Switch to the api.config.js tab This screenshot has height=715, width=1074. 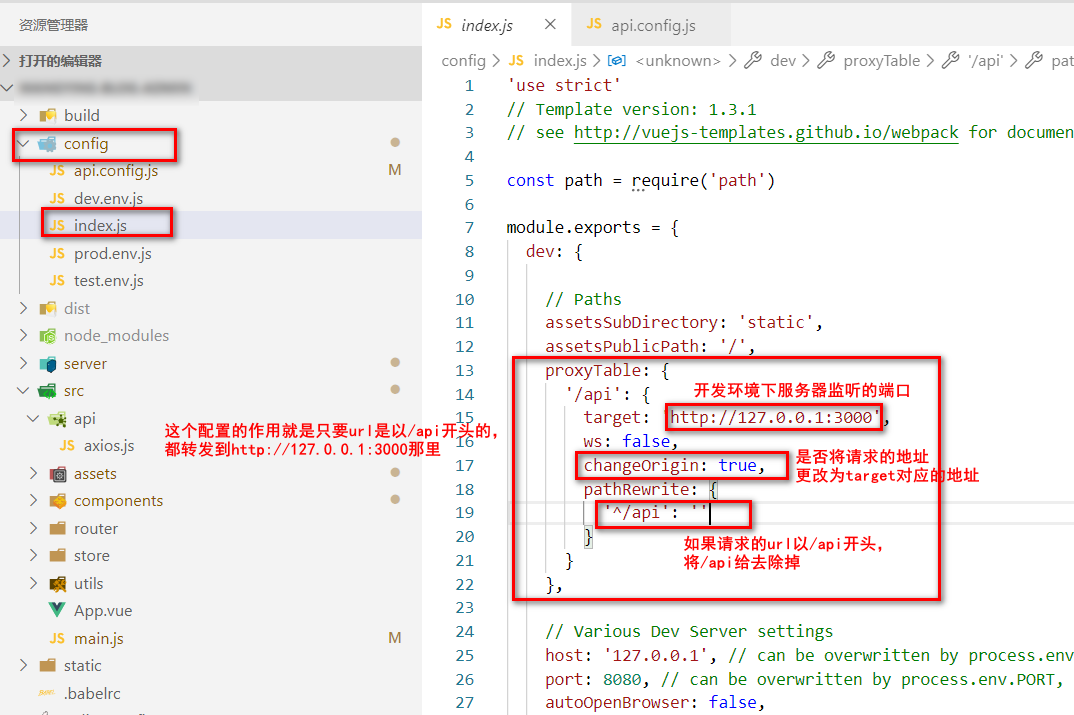point(653,25)
